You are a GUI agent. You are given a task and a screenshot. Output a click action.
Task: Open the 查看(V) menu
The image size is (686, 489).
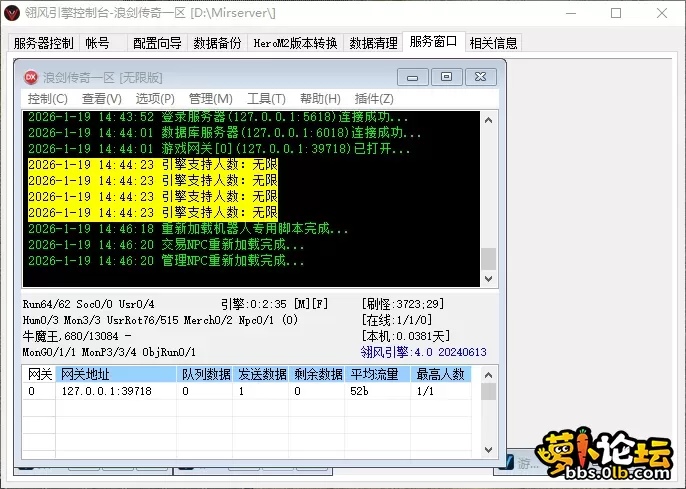[x=102, y=98]
